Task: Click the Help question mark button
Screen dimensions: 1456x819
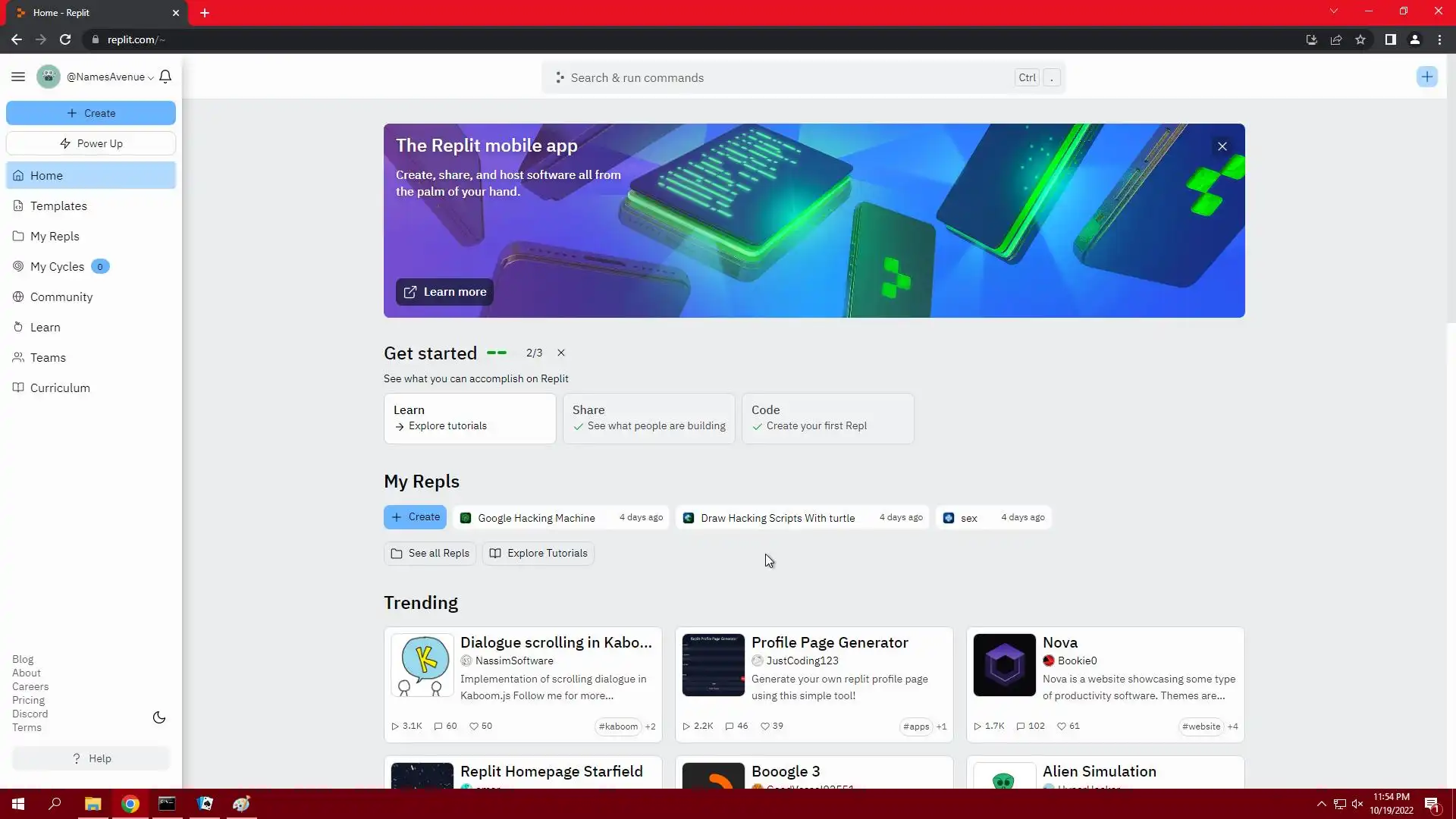Action: point(91,758)
